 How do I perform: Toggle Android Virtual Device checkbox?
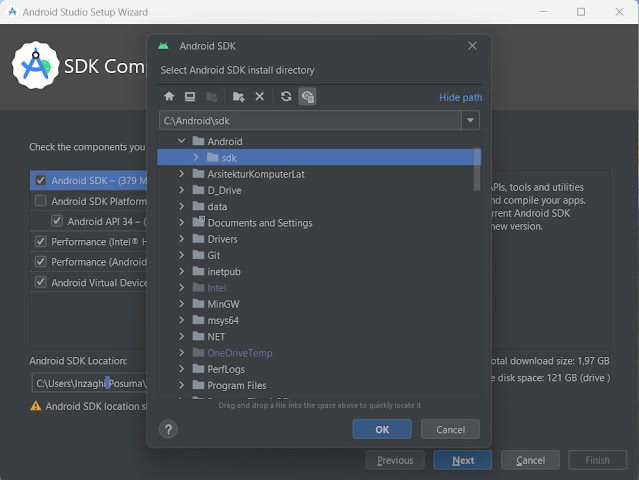click(40, 282)
